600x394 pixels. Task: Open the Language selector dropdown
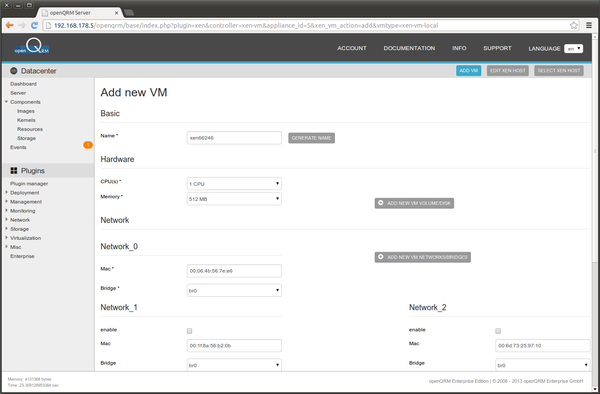tap(573, 49)
